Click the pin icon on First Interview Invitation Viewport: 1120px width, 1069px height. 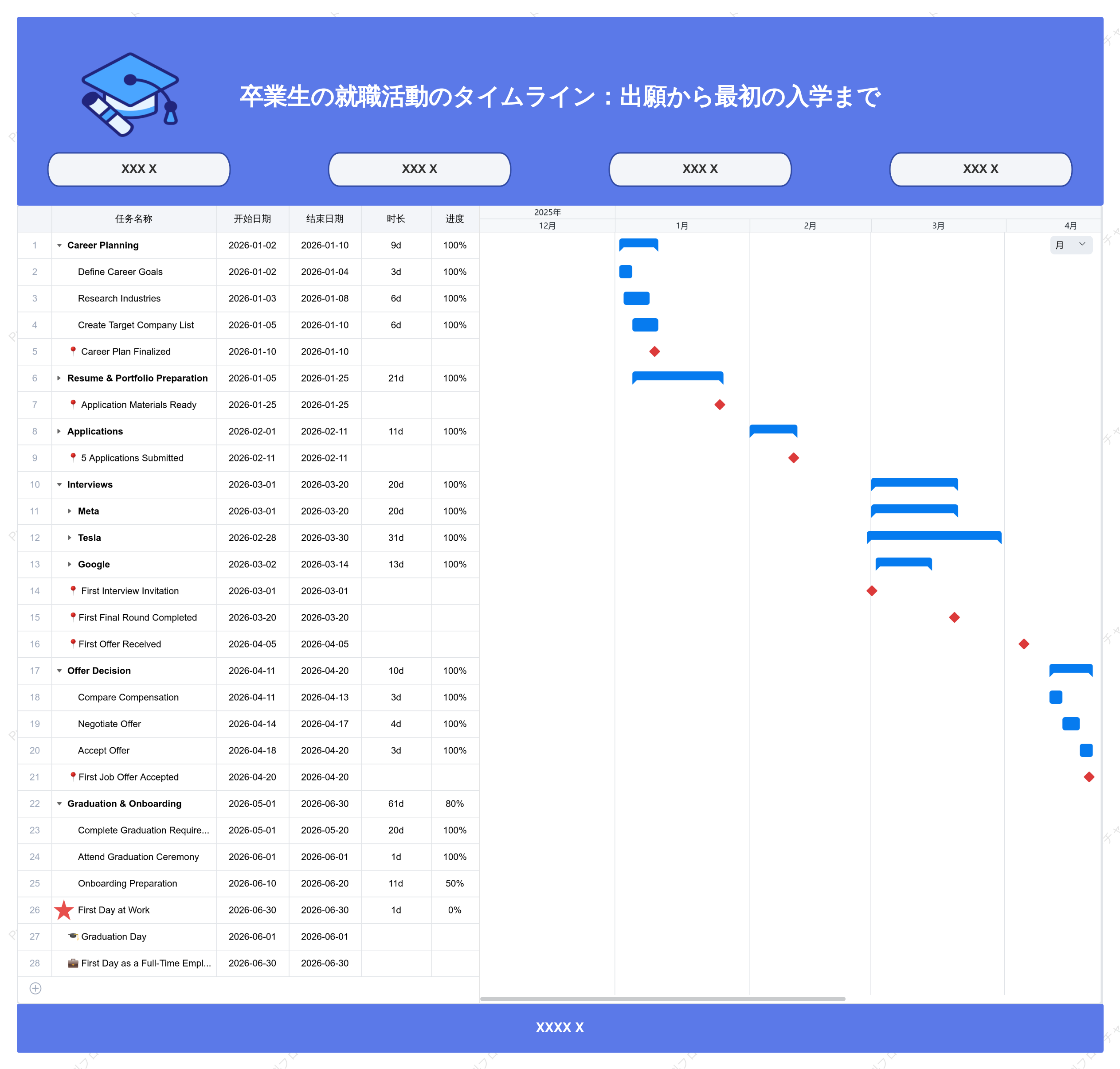click(73, 590)
